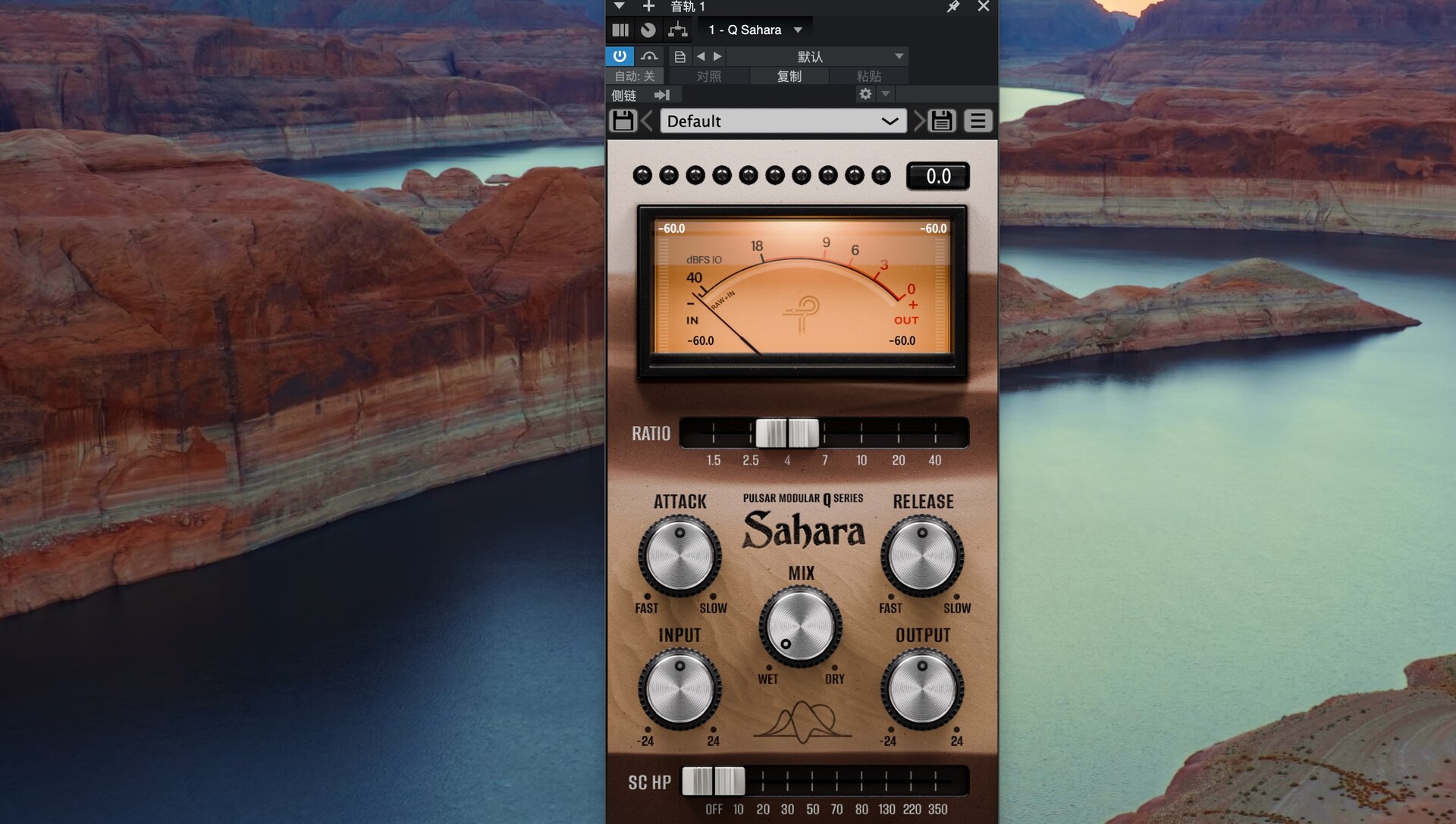1456x824 pixels.
Task: Click the plus icon beside 音轨 1
Action: 648,6
